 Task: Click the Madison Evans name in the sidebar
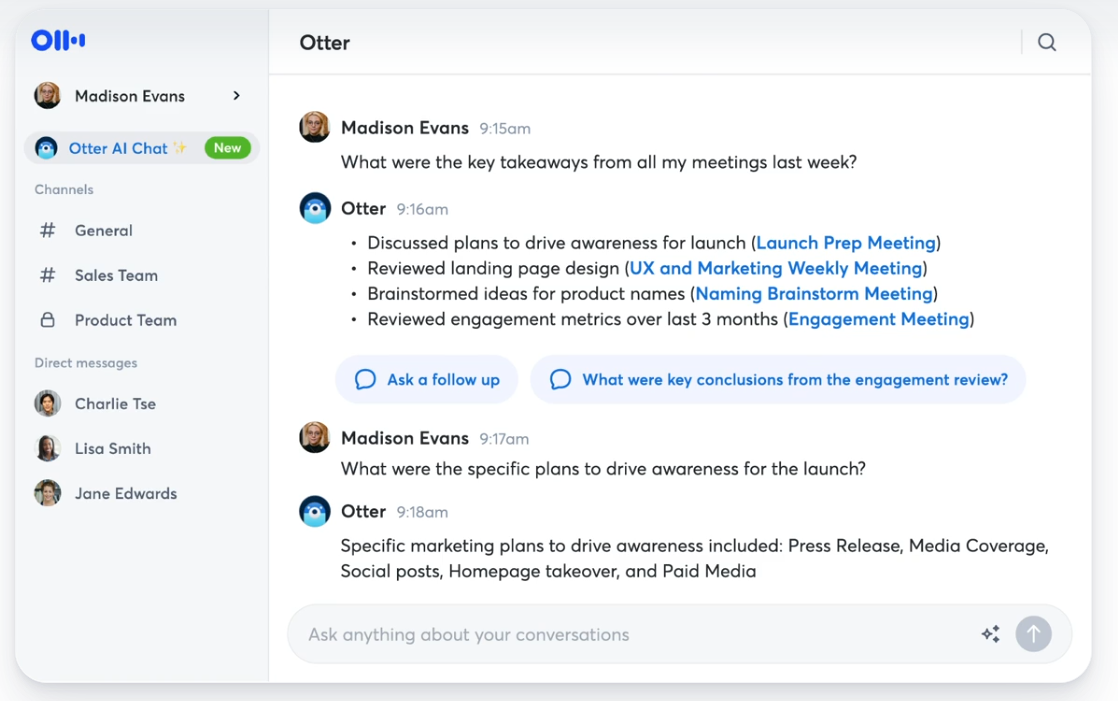[x=130, y=96]
